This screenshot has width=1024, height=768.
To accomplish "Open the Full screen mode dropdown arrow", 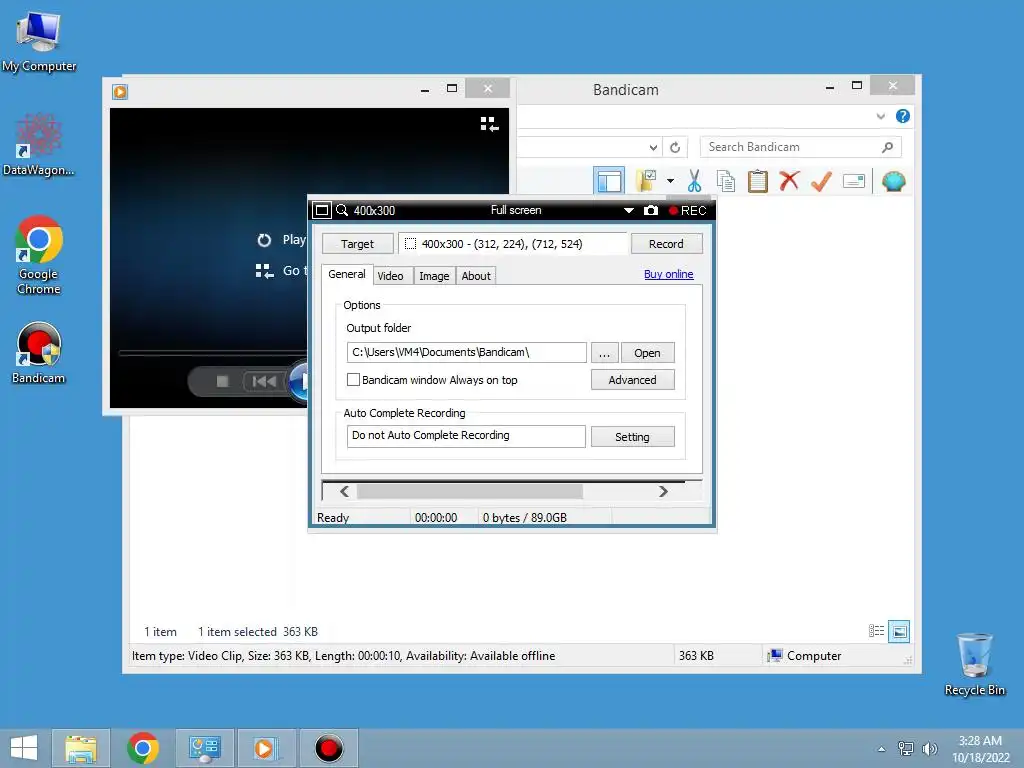I will [628, 210].
